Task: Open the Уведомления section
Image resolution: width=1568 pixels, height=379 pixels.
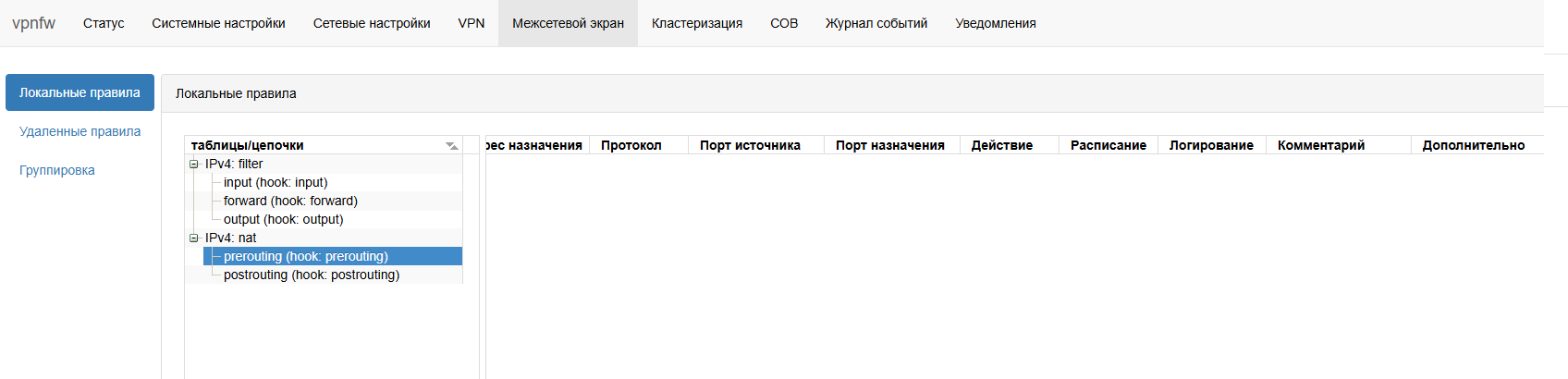Action: click(996, 23)
